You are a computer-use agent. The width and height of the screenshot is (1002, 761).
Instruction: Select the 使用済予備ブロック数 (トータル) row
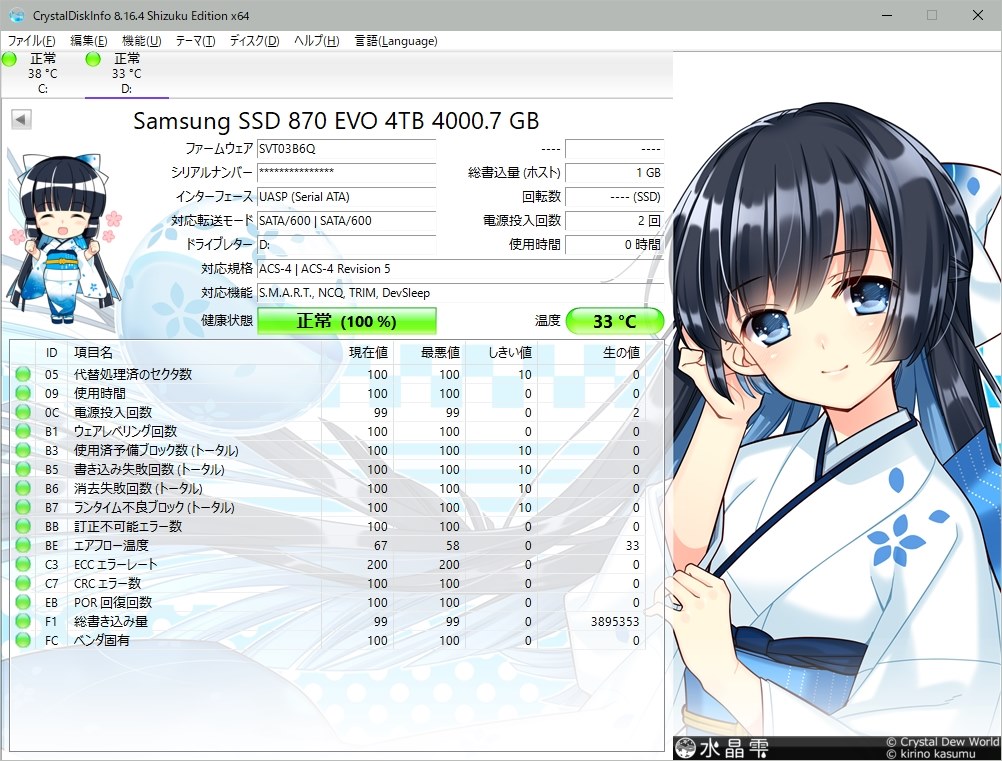(x=327, y=450)
